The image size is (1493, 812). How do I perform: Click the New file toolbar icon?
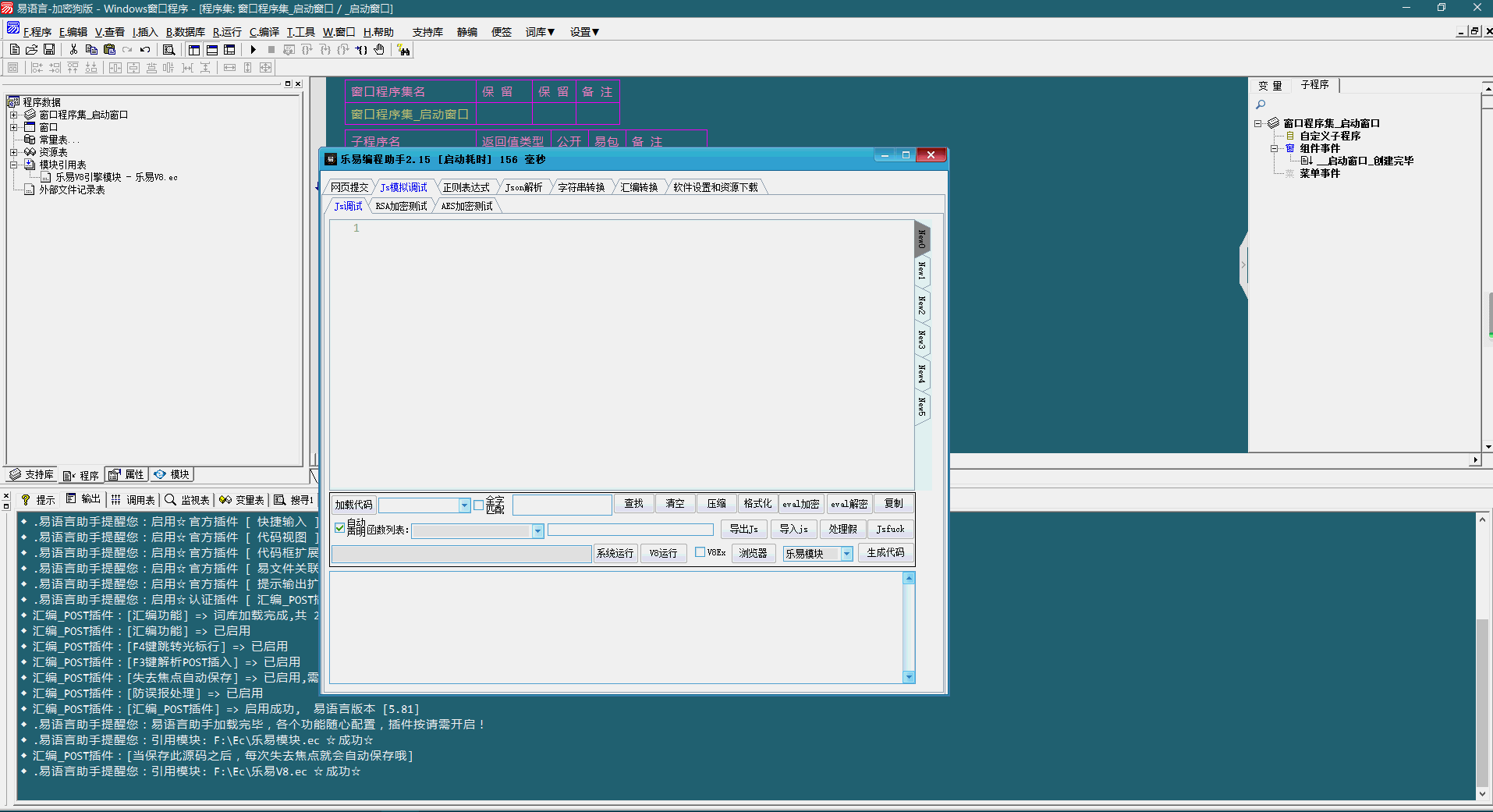[x=14, y=50]
